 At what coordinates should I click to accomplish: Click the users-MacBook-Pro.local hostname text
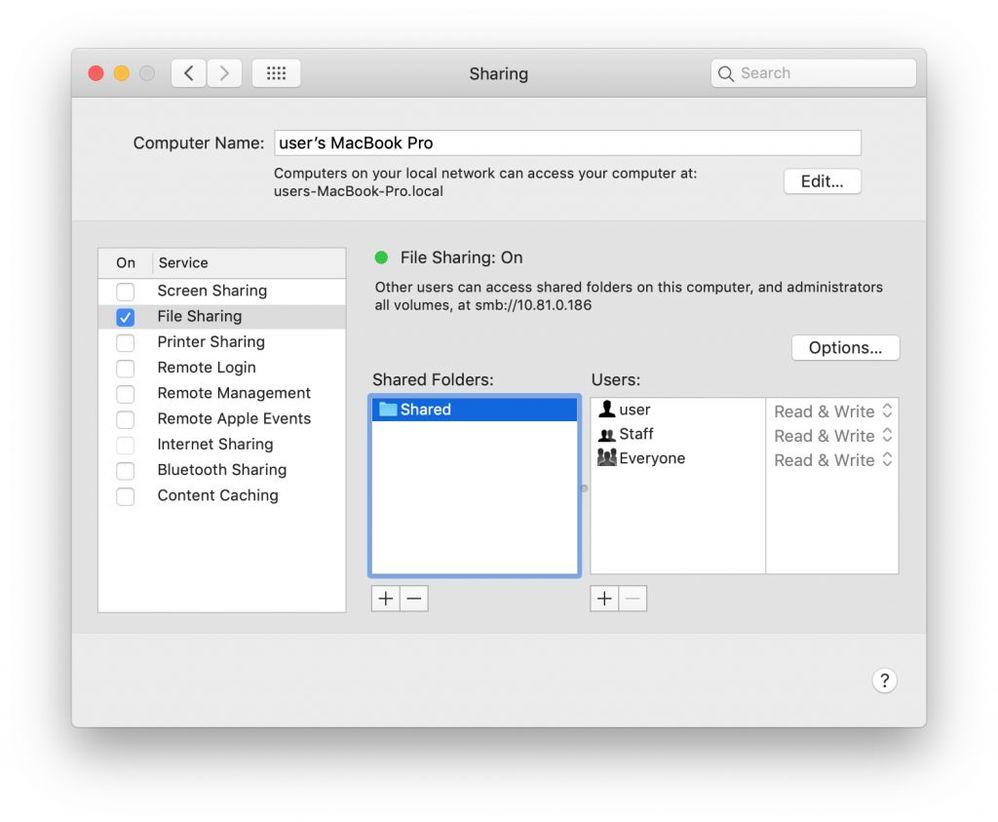click(x=358, y=191)
